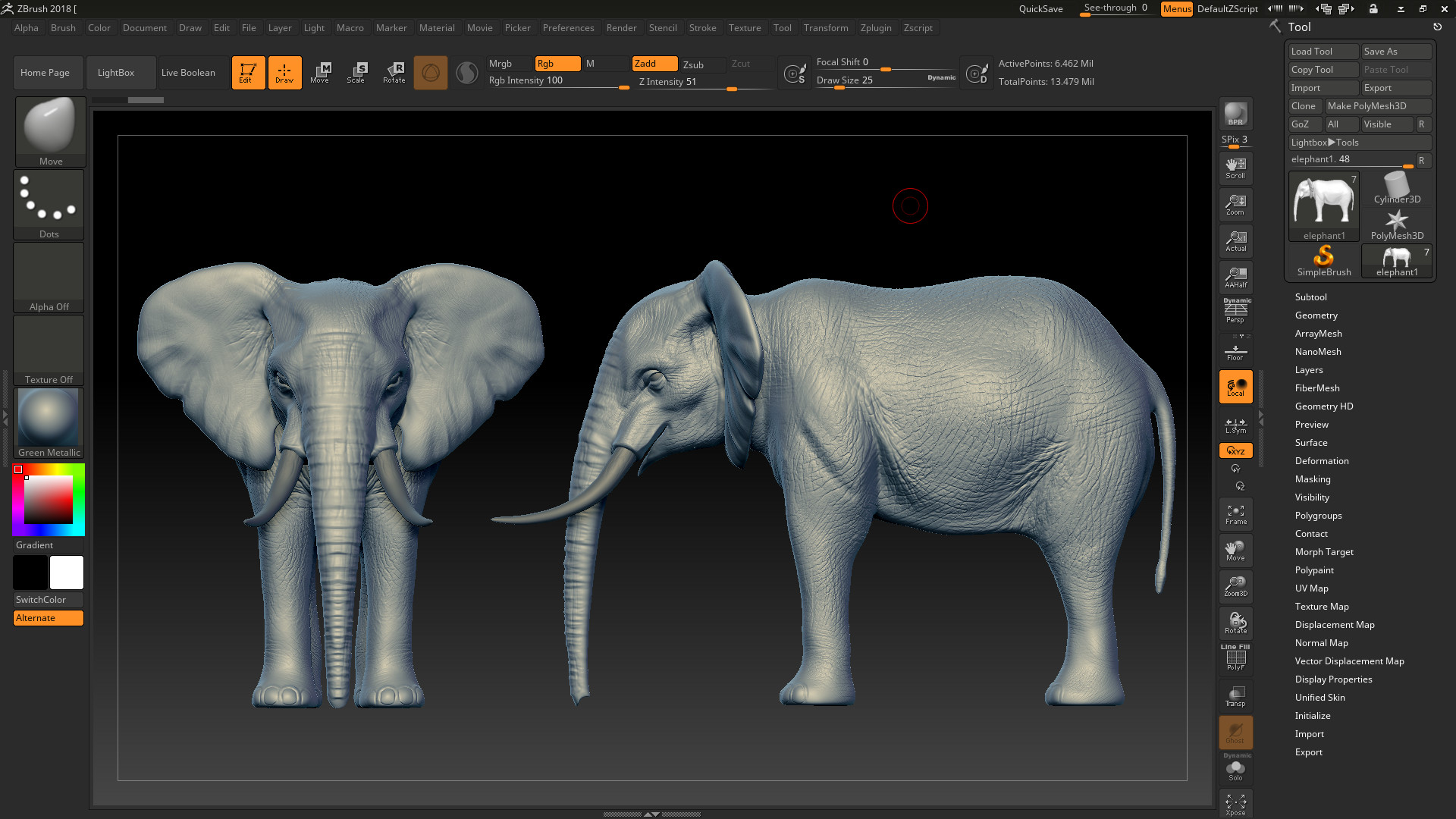Click the BPR render icon
This screenshot has width=1456, height=819.
(x=1235, y=114)
